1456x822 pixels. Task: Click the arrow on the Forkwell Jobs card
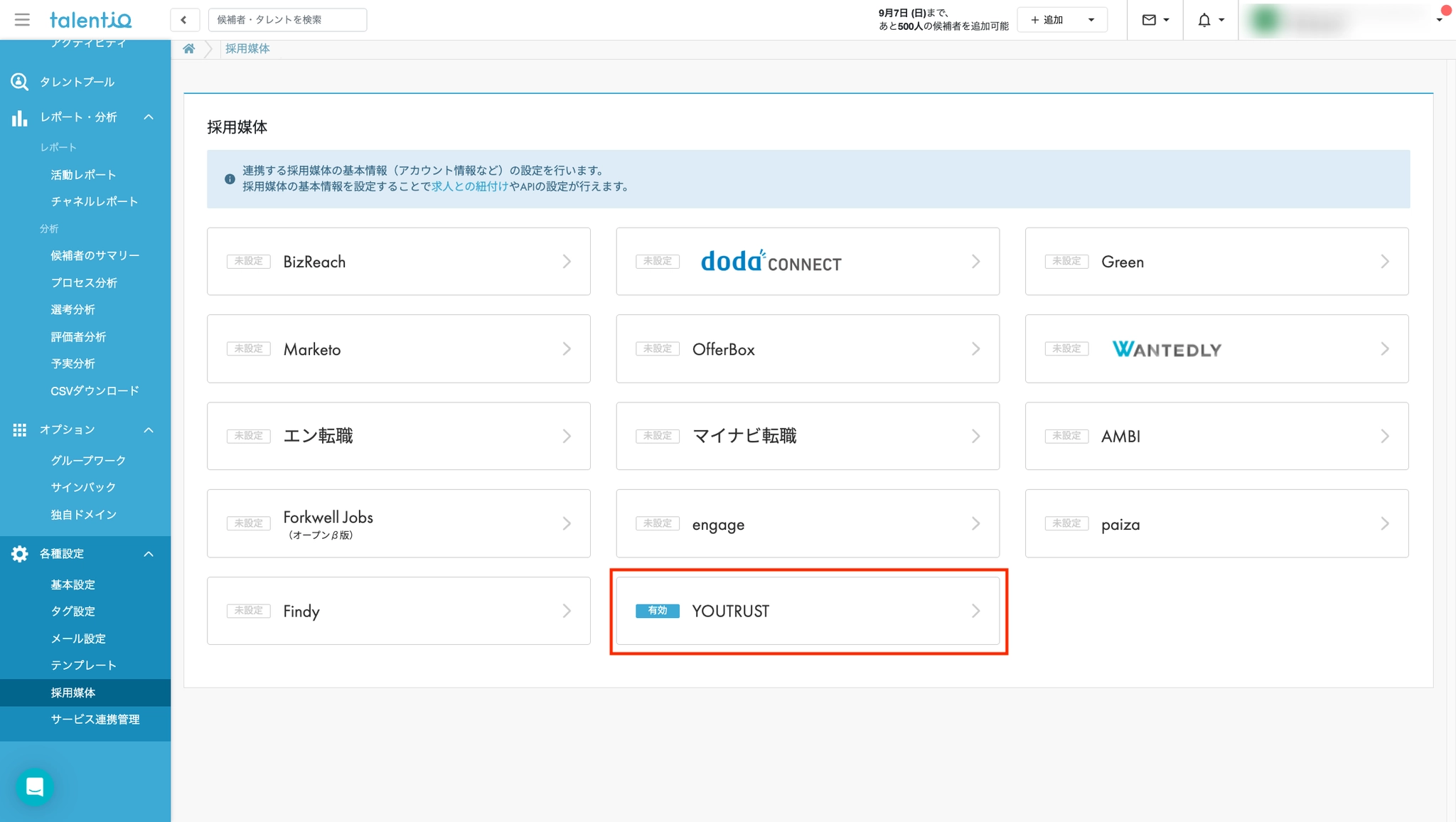[x=567, y=523]
